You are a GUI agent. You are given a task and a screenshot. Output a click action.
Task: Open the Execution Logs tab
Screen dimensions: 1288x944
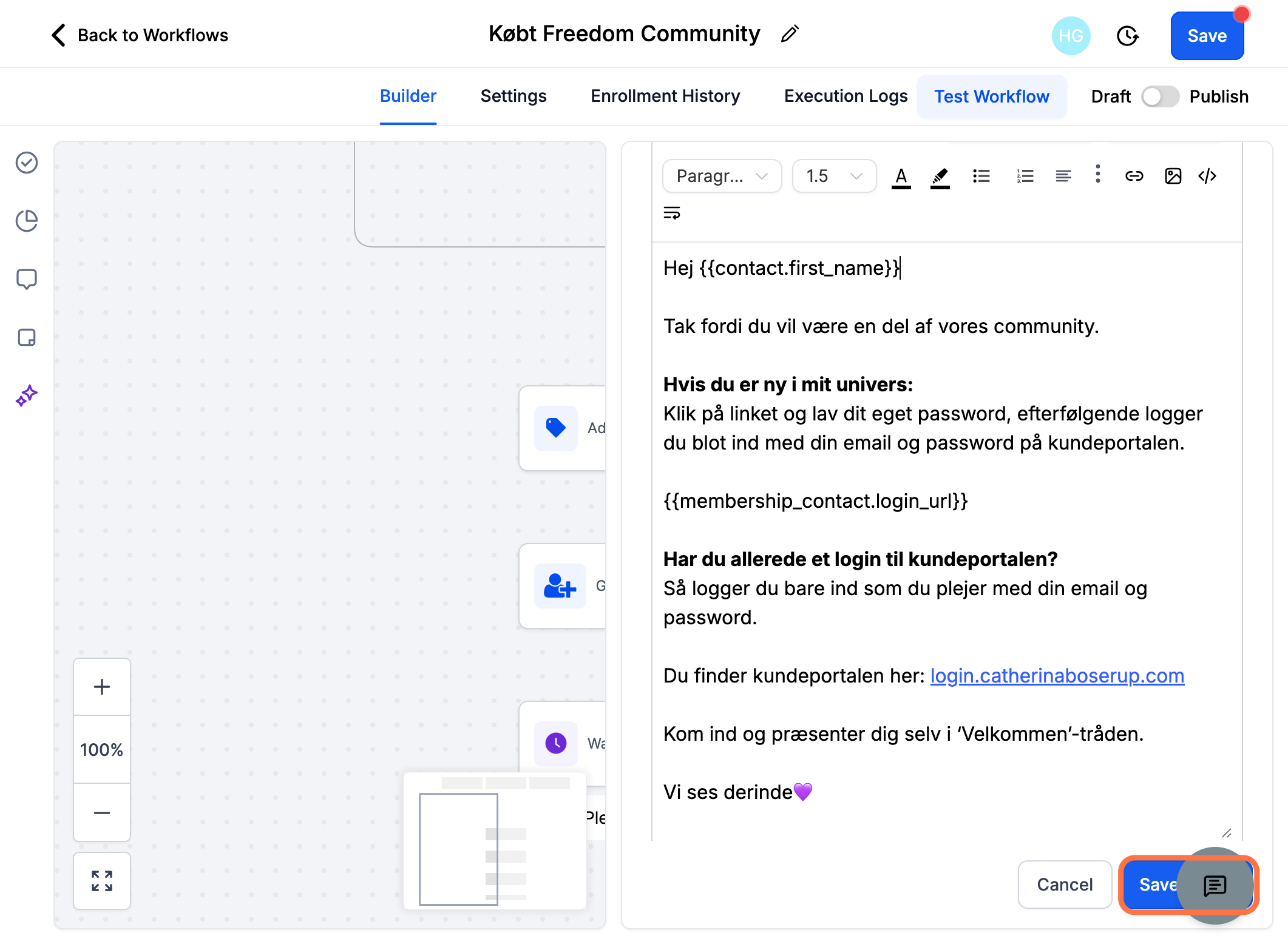click(846, 96)
